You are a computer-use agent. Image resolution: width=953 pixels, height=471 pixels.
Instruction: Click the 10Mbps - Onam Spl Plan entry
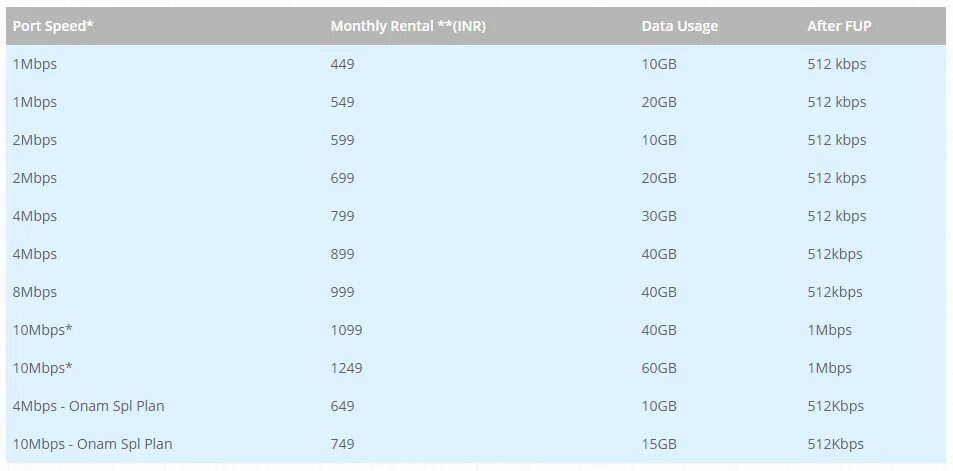(x=92, y=444)
